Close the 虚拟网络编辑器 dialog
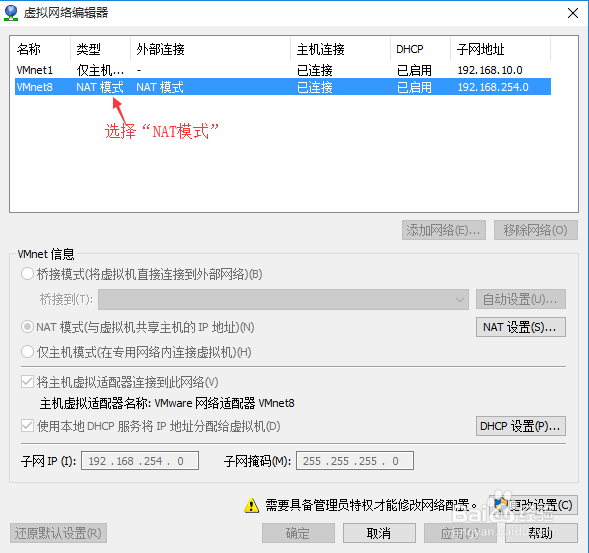The image size is (589, 553). 573,13
